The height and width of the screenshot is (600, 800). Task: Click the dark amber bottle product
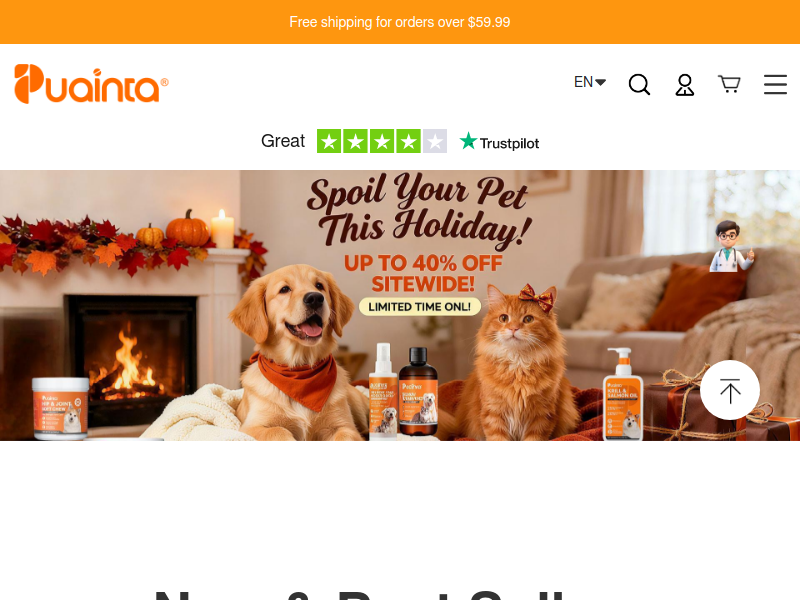click(418, 391)
